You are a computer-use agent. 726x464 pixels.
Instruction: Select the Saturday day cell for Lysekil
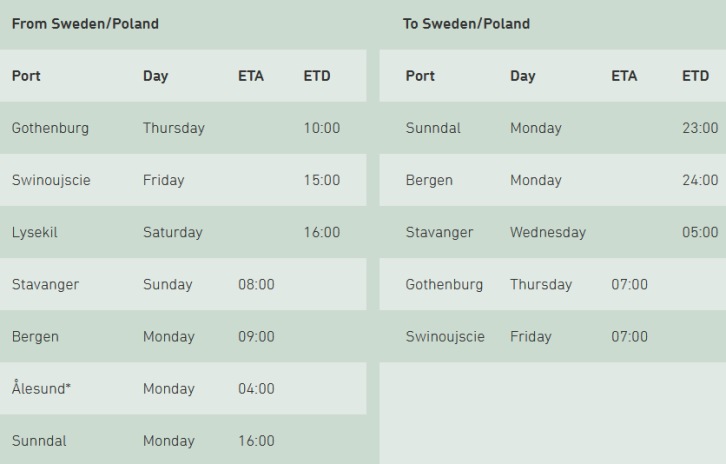[172, 232]
